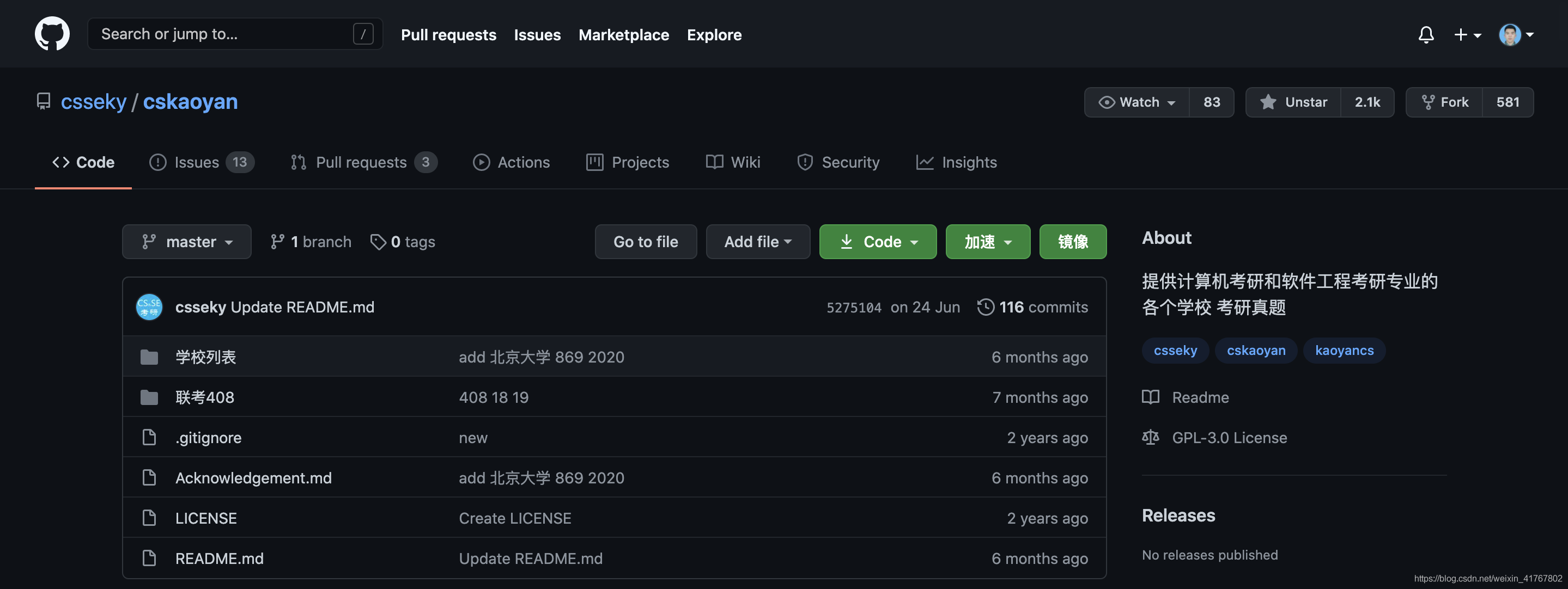The image size is (1568, 589).
Task: Click the 镜像 button
Action: (x=1073, y=242)
